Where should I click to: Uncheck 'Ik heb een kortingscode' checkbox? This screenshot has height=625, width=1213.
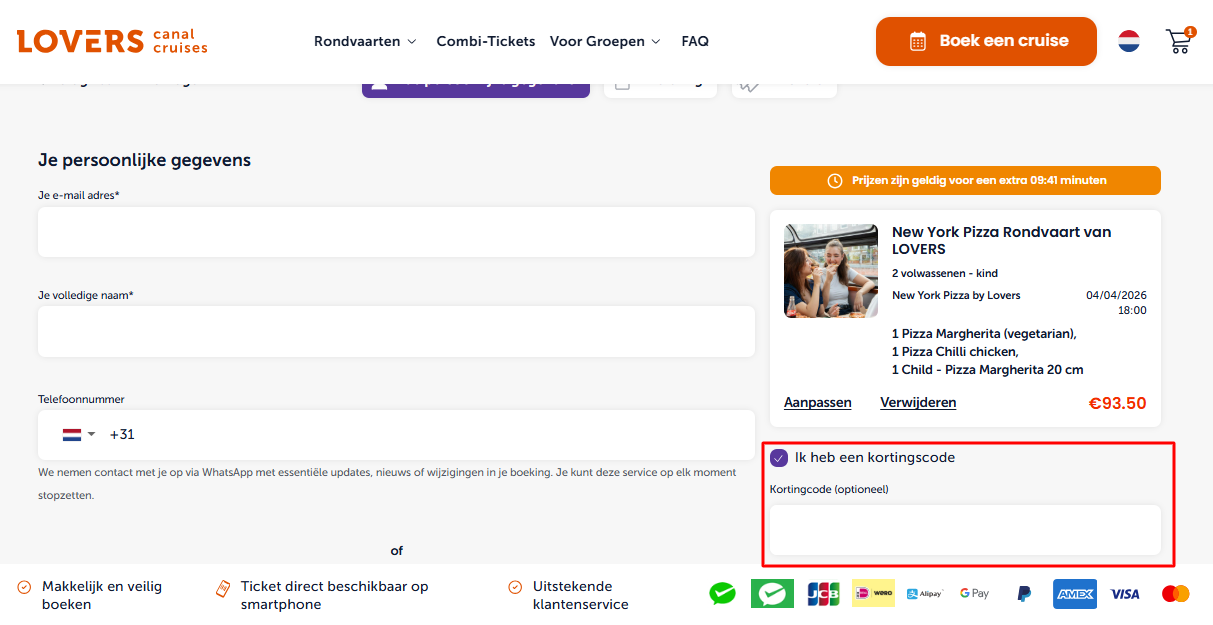[x=779, y=458]
